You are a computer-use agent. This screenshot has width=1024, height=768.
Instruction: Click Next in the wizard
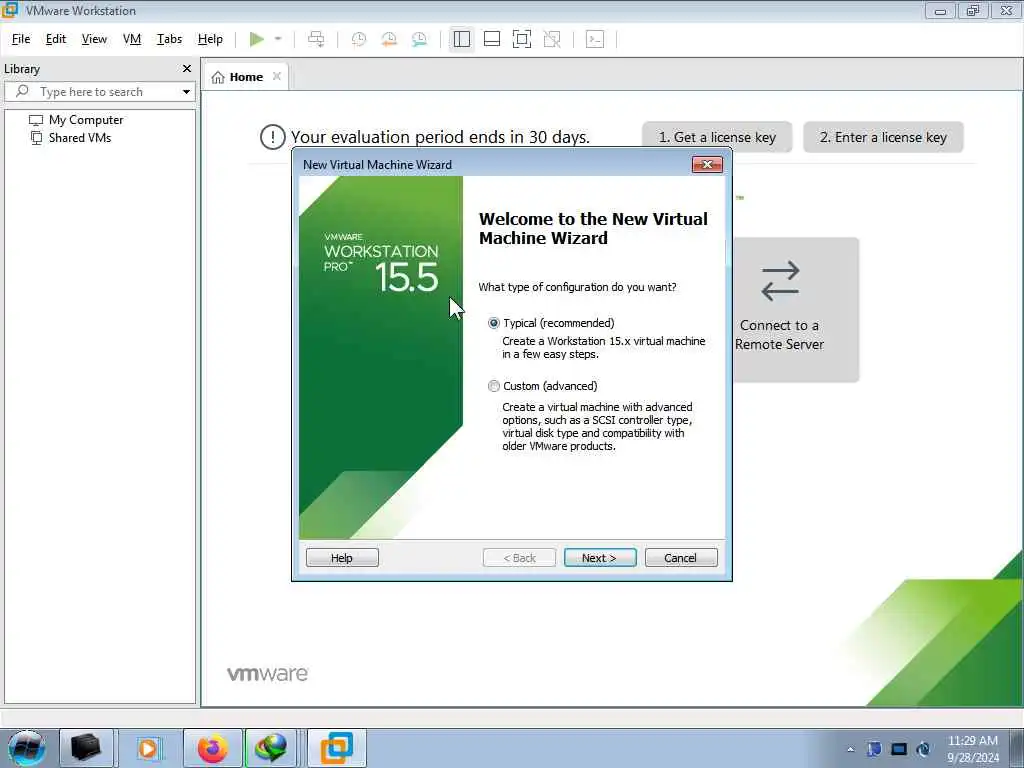[x=600, y=558]
